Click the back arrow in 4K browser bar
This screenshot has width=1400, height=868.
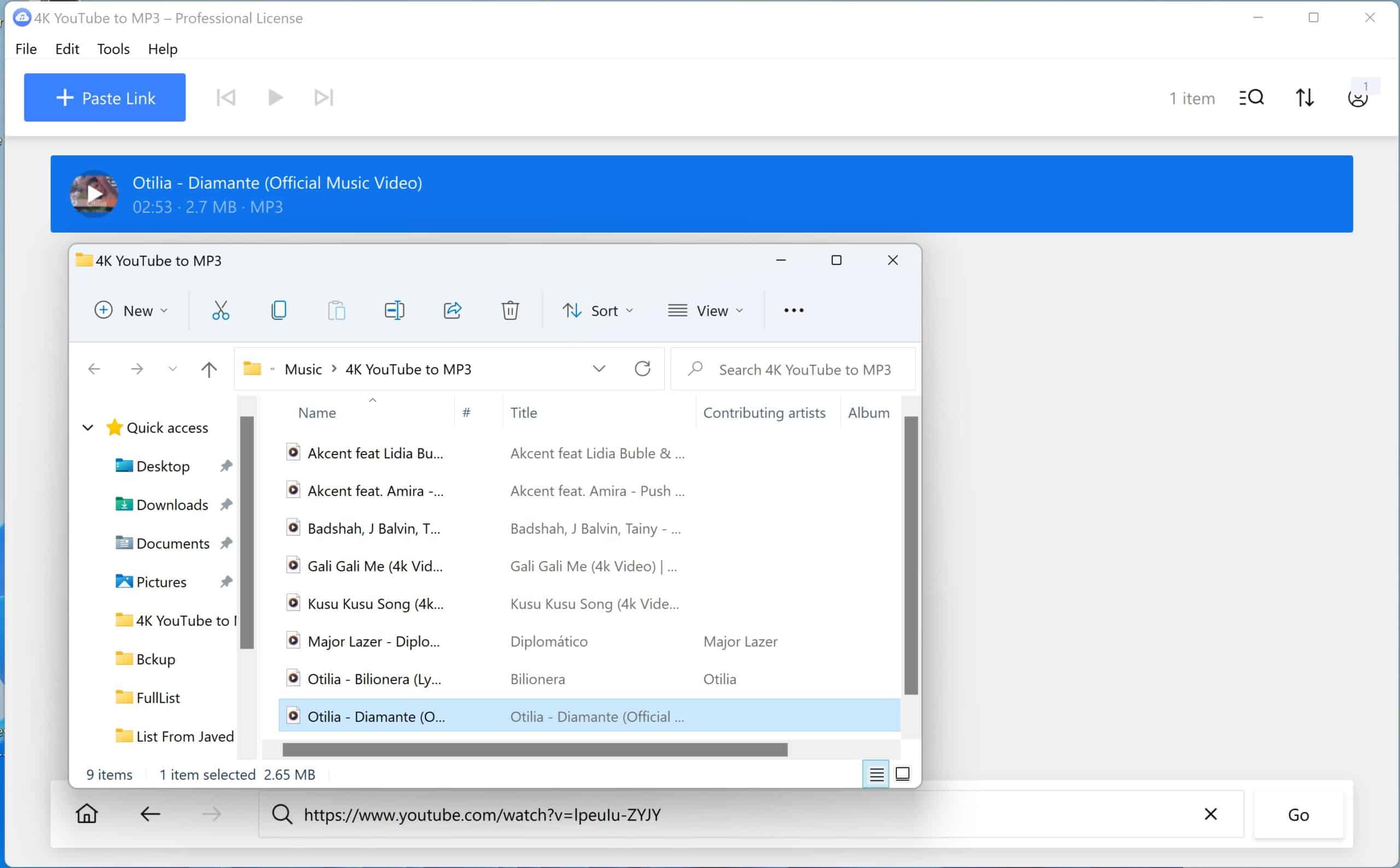click(x=150, y=814)
